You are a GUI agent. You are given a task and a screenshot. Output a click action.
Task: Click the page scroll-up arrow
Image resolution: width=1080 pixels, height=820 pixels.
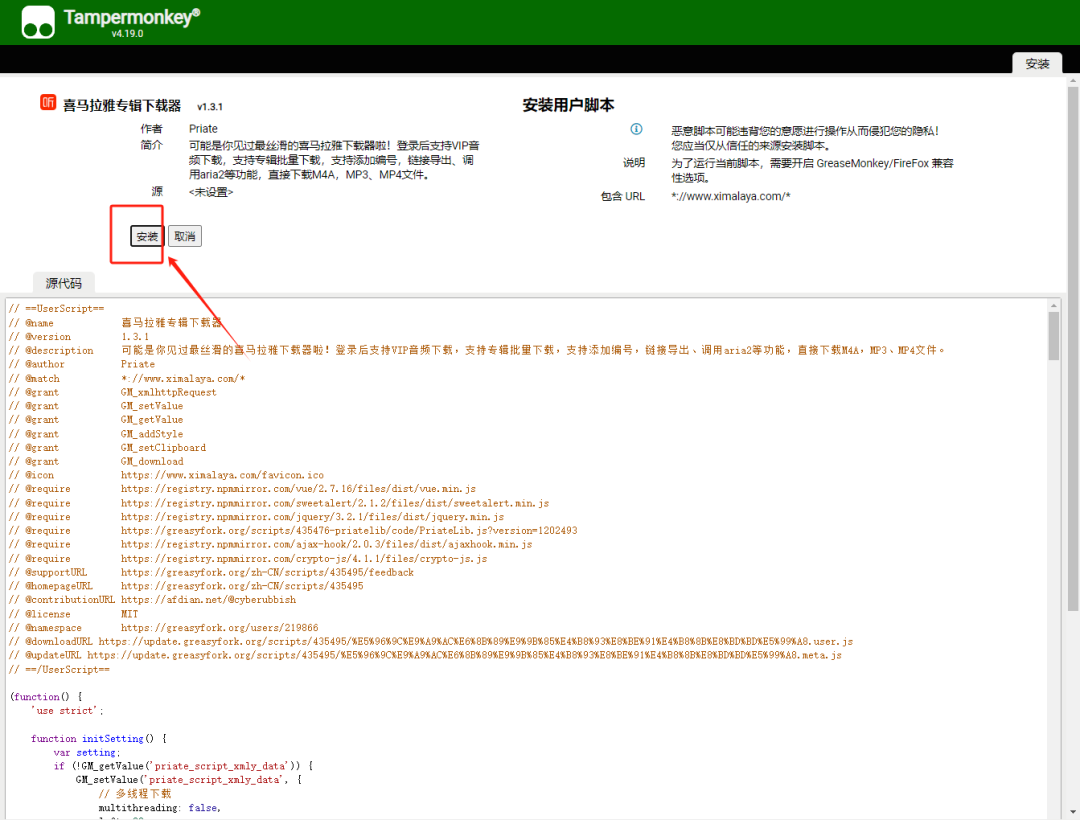pyautogui.click(x=1073, y=81)
